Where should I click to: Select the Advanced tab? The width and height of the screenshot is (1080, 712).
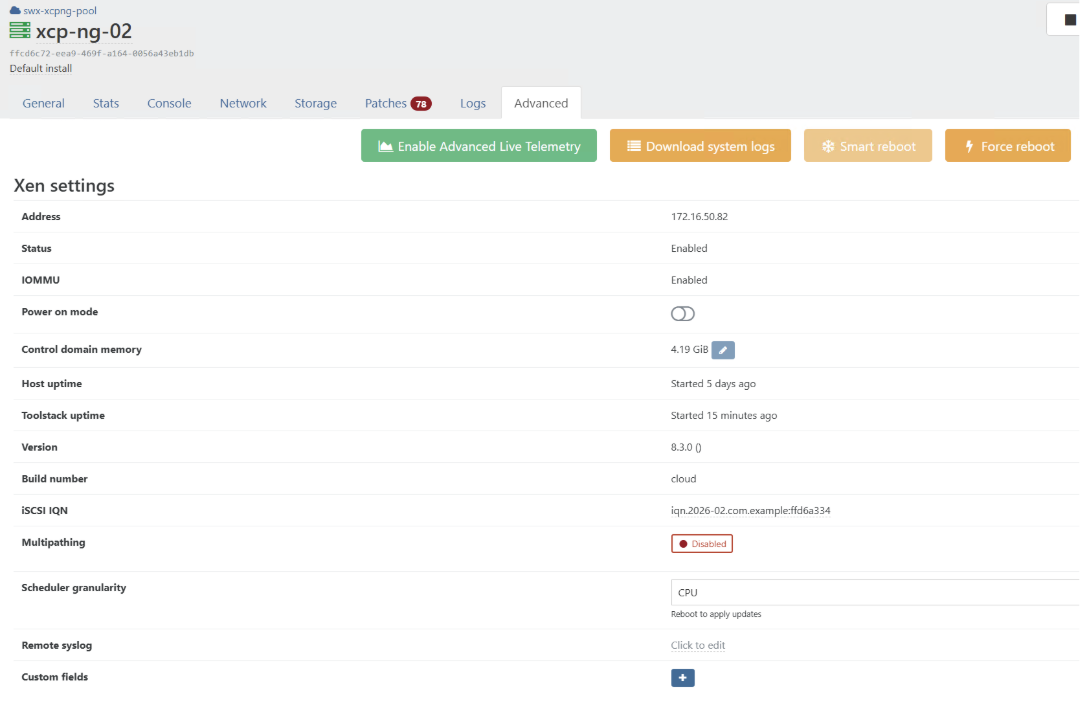[541, 103]
